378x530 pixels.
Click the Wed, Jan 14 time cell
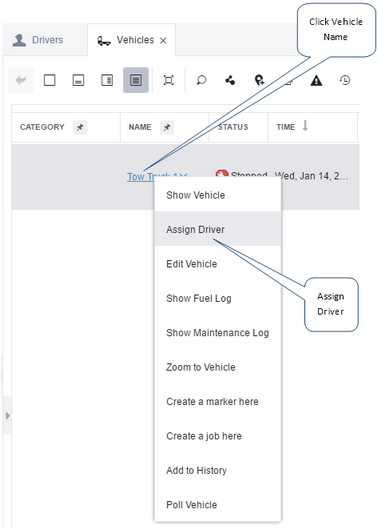[x=311, y=176]
